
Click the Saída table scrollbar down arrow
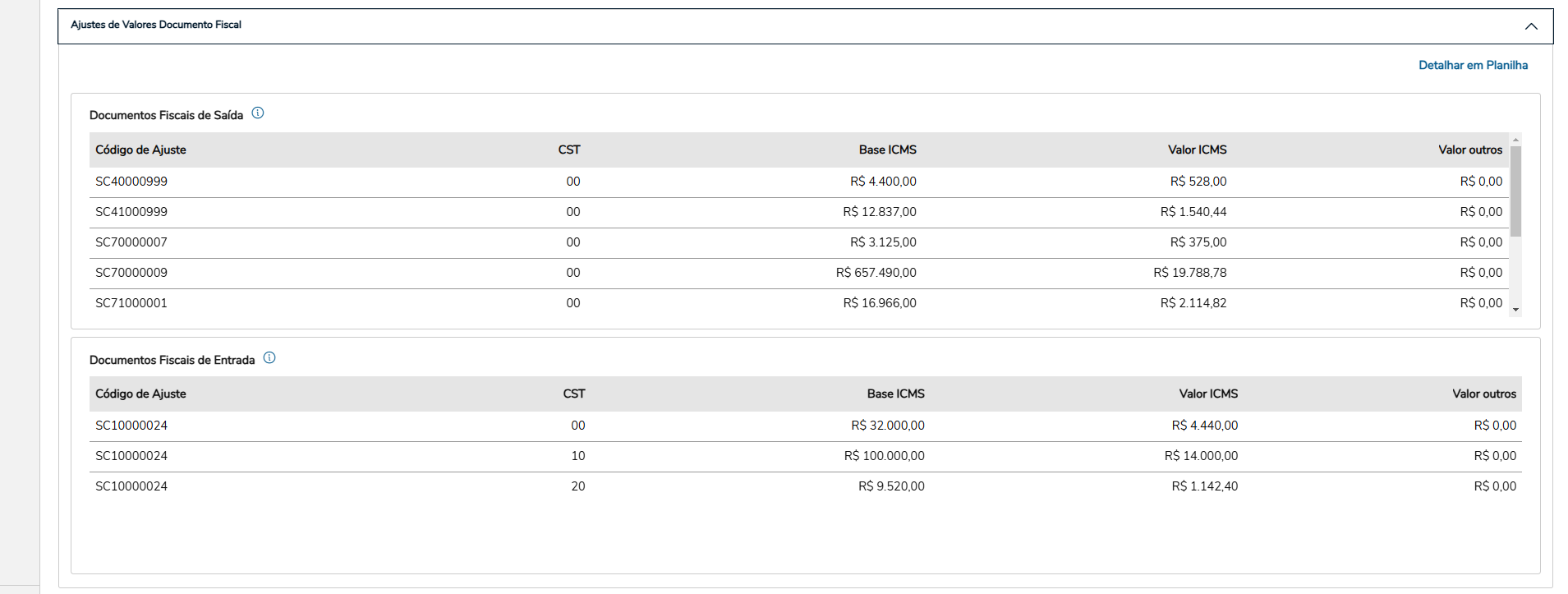click(x=1515, y=310)
